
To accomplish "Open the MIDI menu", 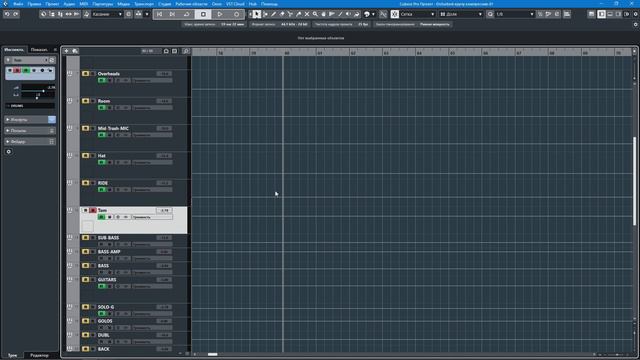I will click(84, 4).
